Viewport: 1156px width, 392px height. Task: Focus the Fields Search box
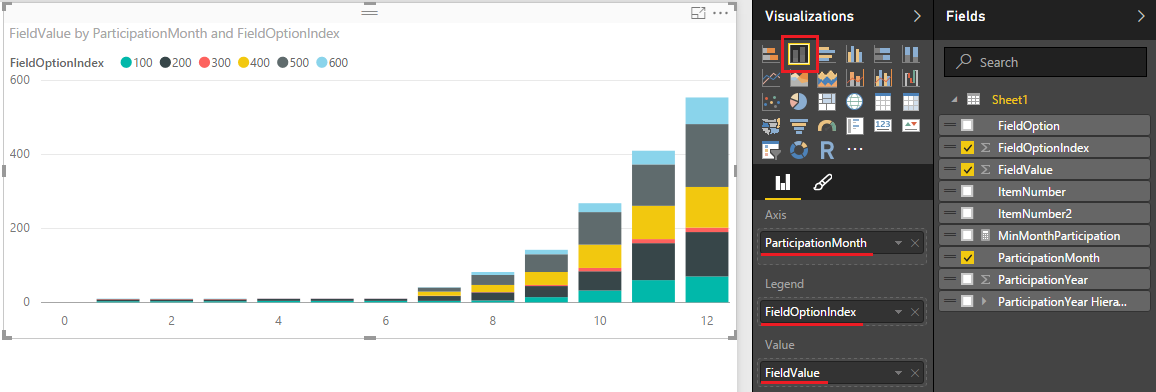[x=1044, y=63]
